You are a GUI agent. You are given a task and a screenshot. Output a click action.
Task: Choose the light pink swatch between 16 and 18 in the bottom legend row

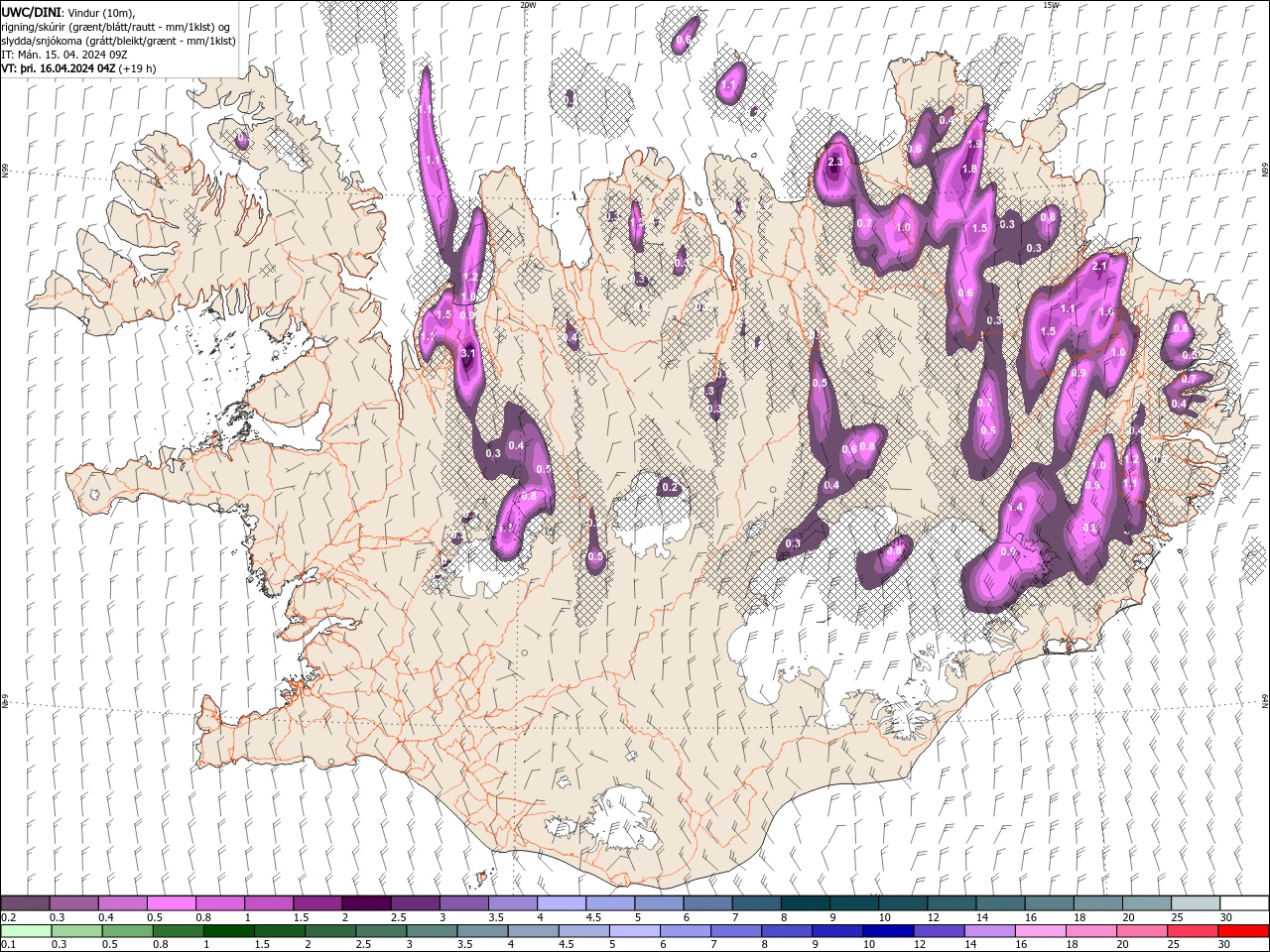coord(1038,931)
